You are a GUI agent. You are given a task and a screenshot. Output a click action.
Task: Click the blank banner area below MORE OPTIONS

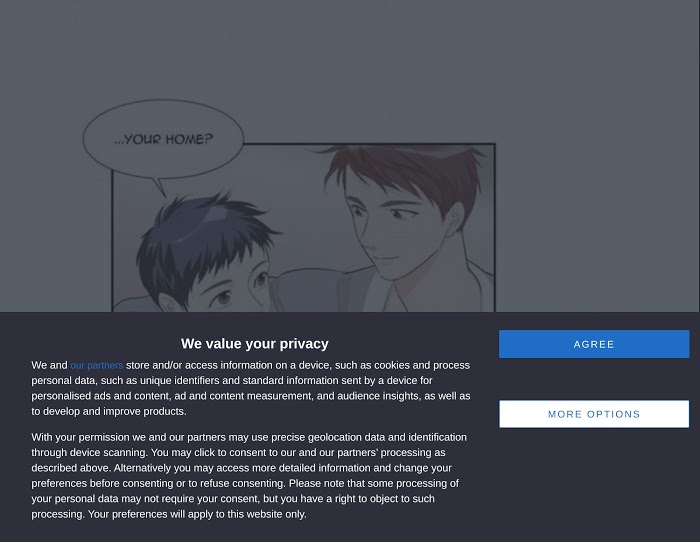coord(594,484)
